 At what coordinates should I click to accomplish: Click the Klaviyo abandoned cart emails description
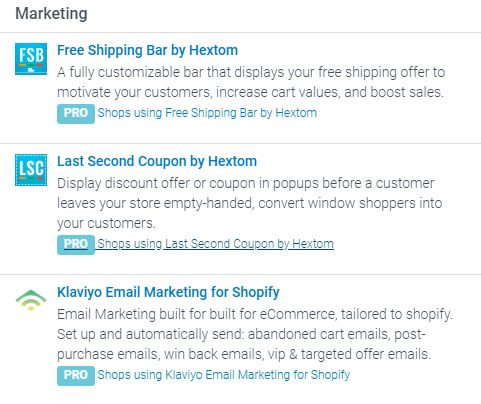pos(255,334)
